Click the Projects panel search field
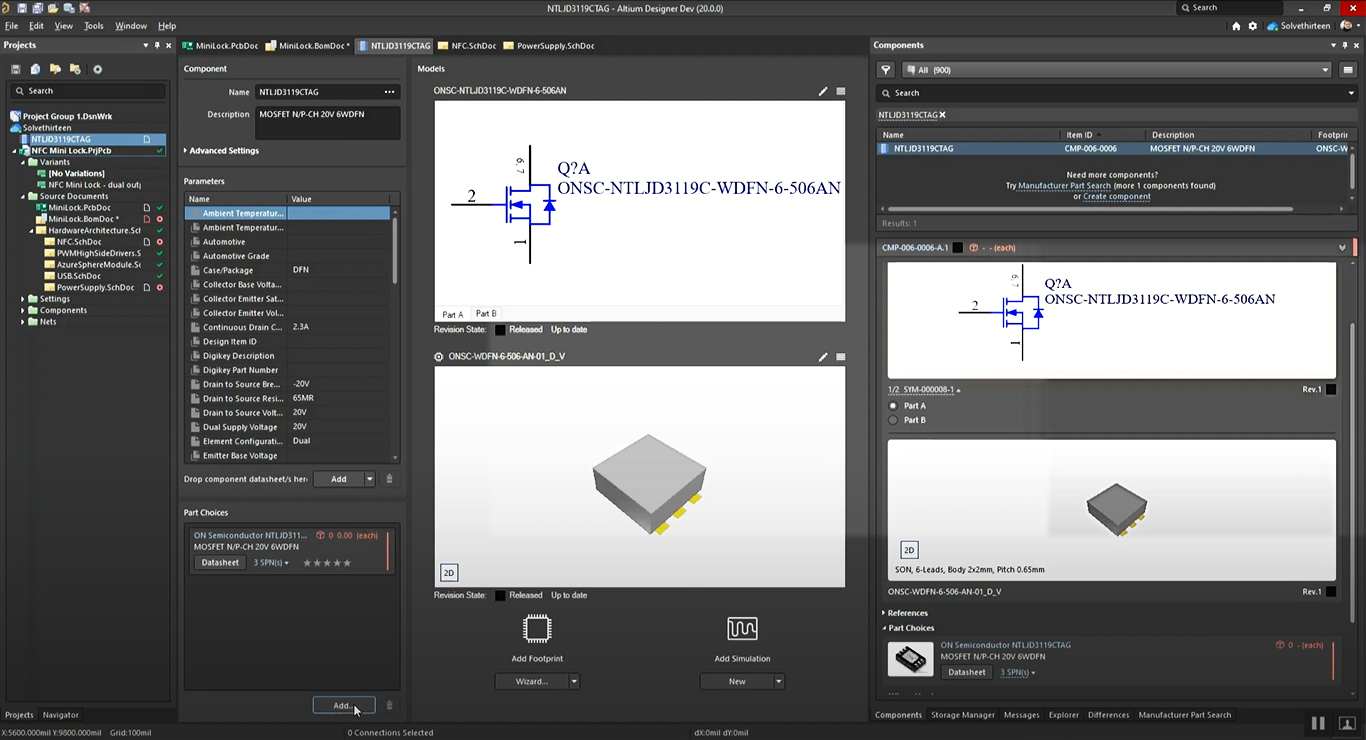Image resolution: width=1366 pixels, height=740 pixels. click(x=88, y=91)
